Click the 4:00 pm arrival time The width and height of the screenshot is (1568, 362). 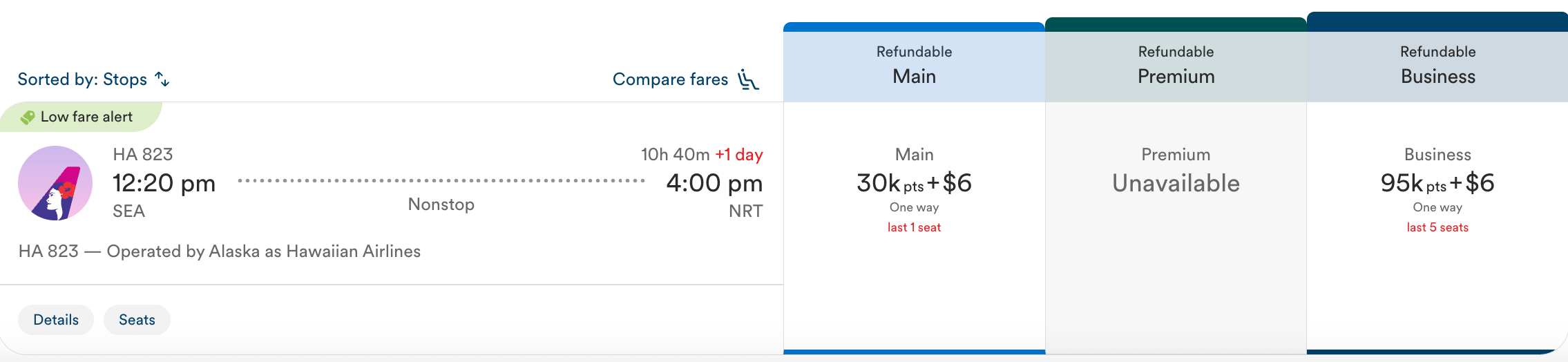714,183
